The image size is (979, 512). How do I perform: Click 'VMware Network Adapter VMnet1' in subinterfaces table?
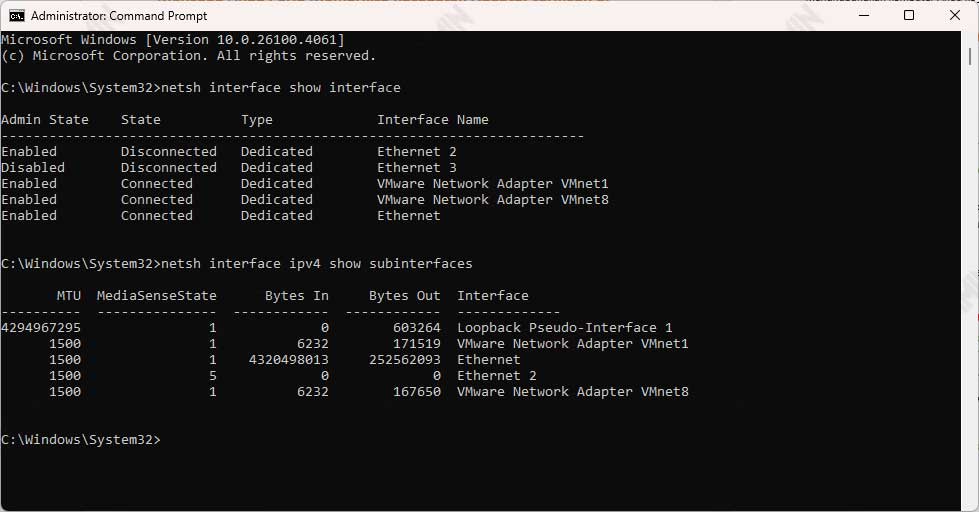[573, 343]
